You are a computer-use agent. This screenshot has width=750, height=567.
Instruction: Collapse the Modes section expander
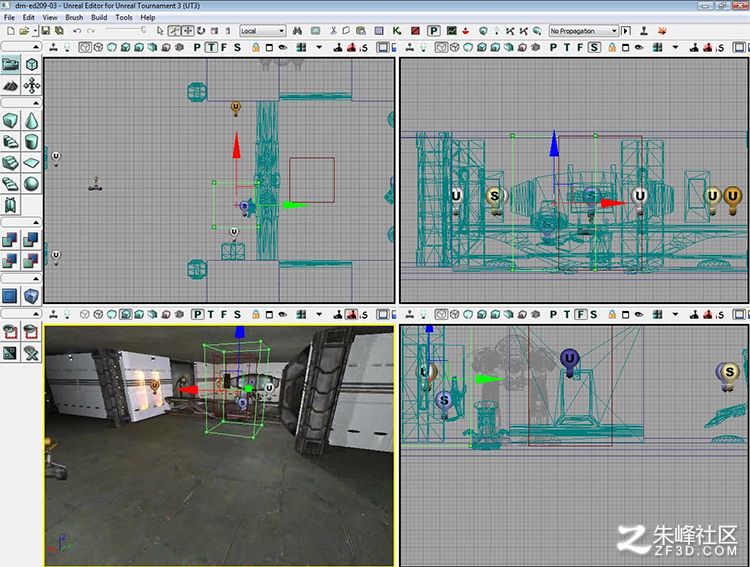21,46
